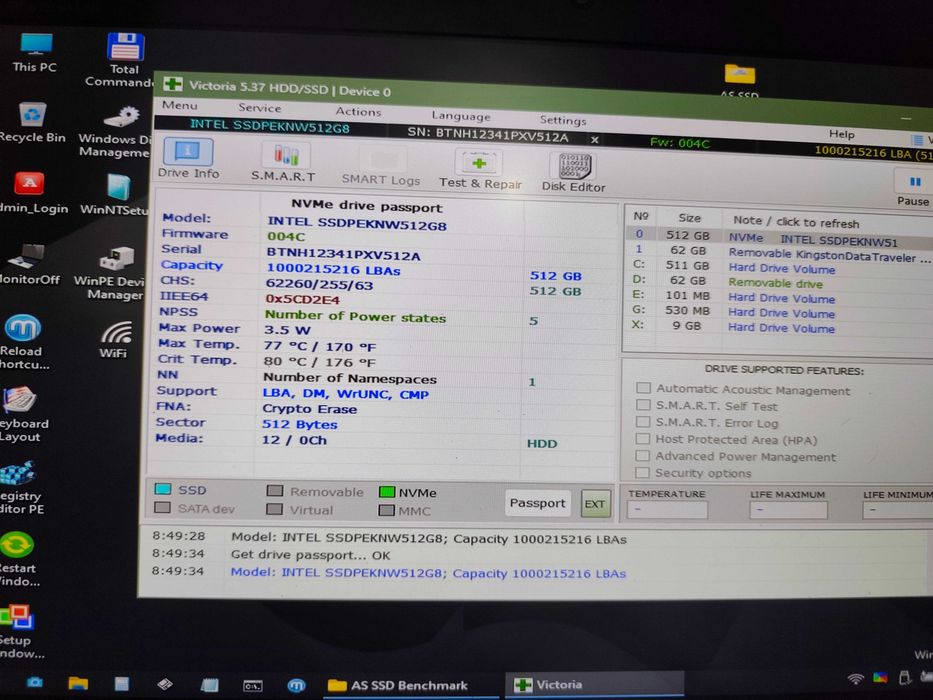Click the EXT button

[x=594, y=504]
